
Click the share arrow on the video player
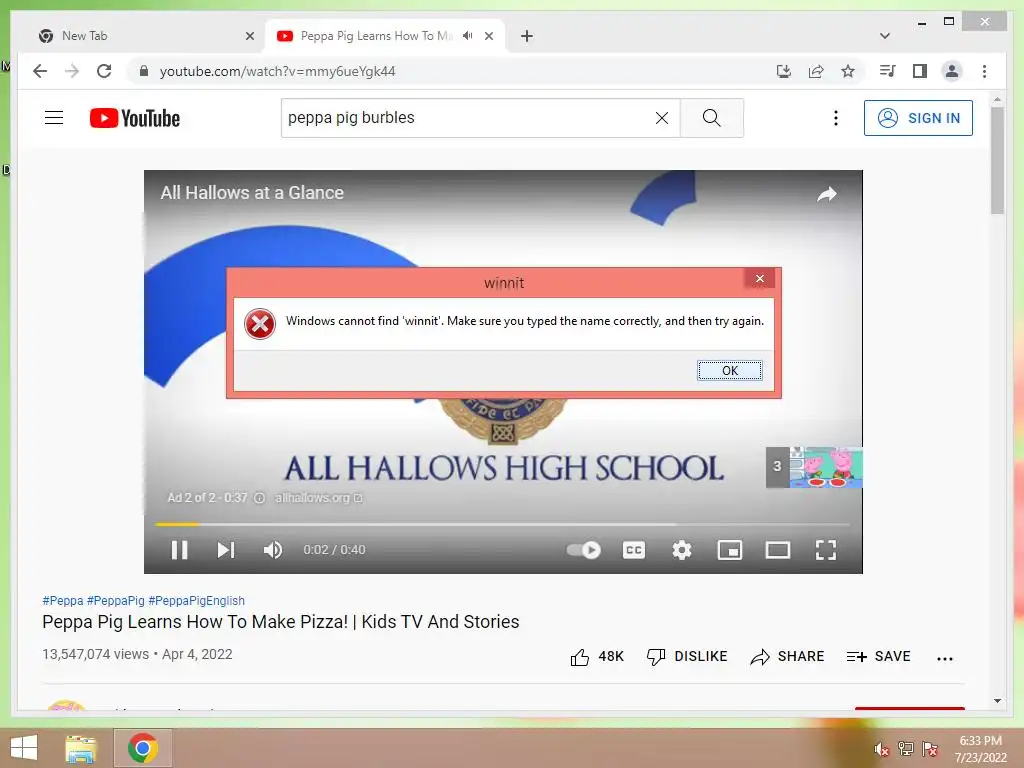click(827, 194)
